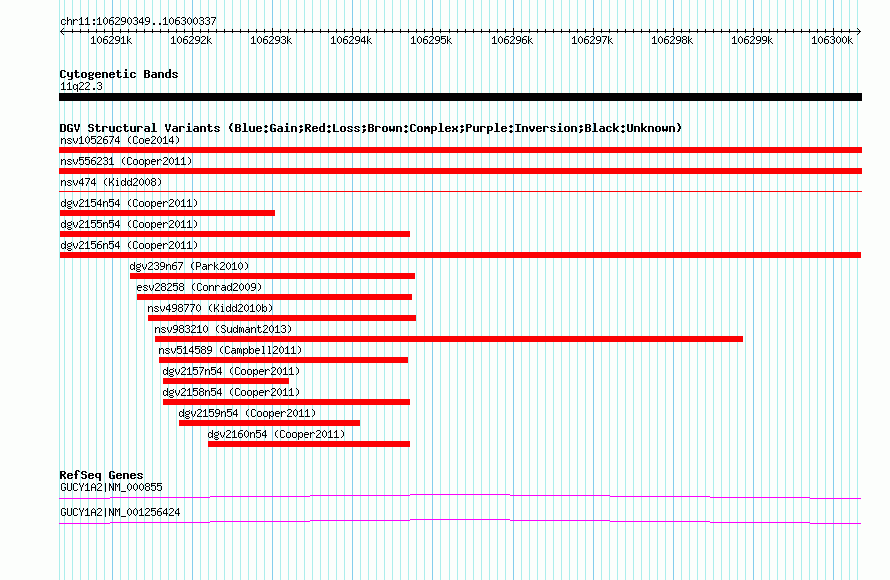Open variant nsv1052674 (Coe2014) label
Viewport: 890px width, 580px height.
point(120,140)
